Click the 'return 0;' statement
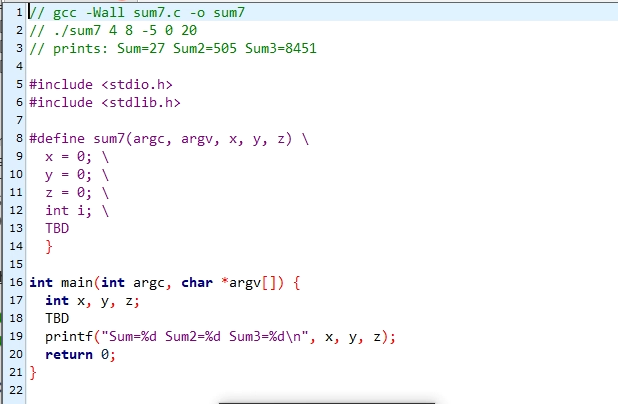This screenshot has width=618, height=404. pyautogui.click(x=80, y=354)
